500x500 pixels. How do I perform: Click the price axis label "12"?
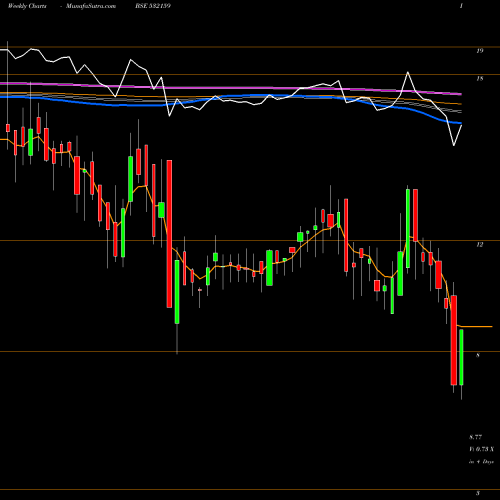[x=479, y=245]
